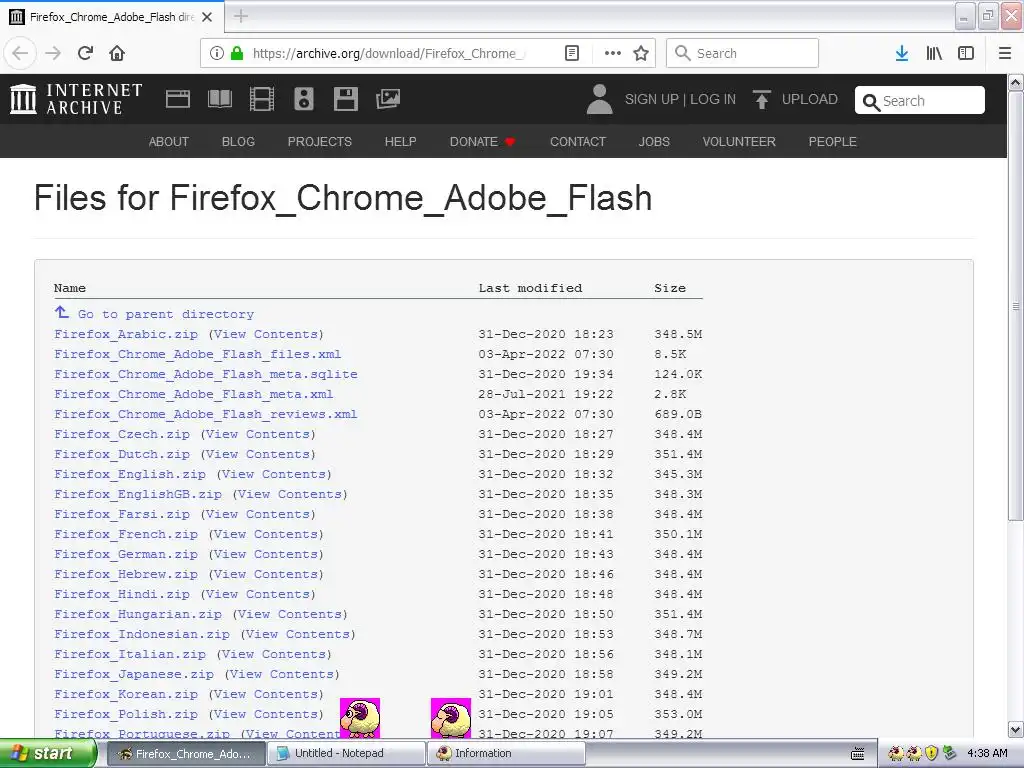Download Firefox_Arabic.zip file link

point(126,334)
